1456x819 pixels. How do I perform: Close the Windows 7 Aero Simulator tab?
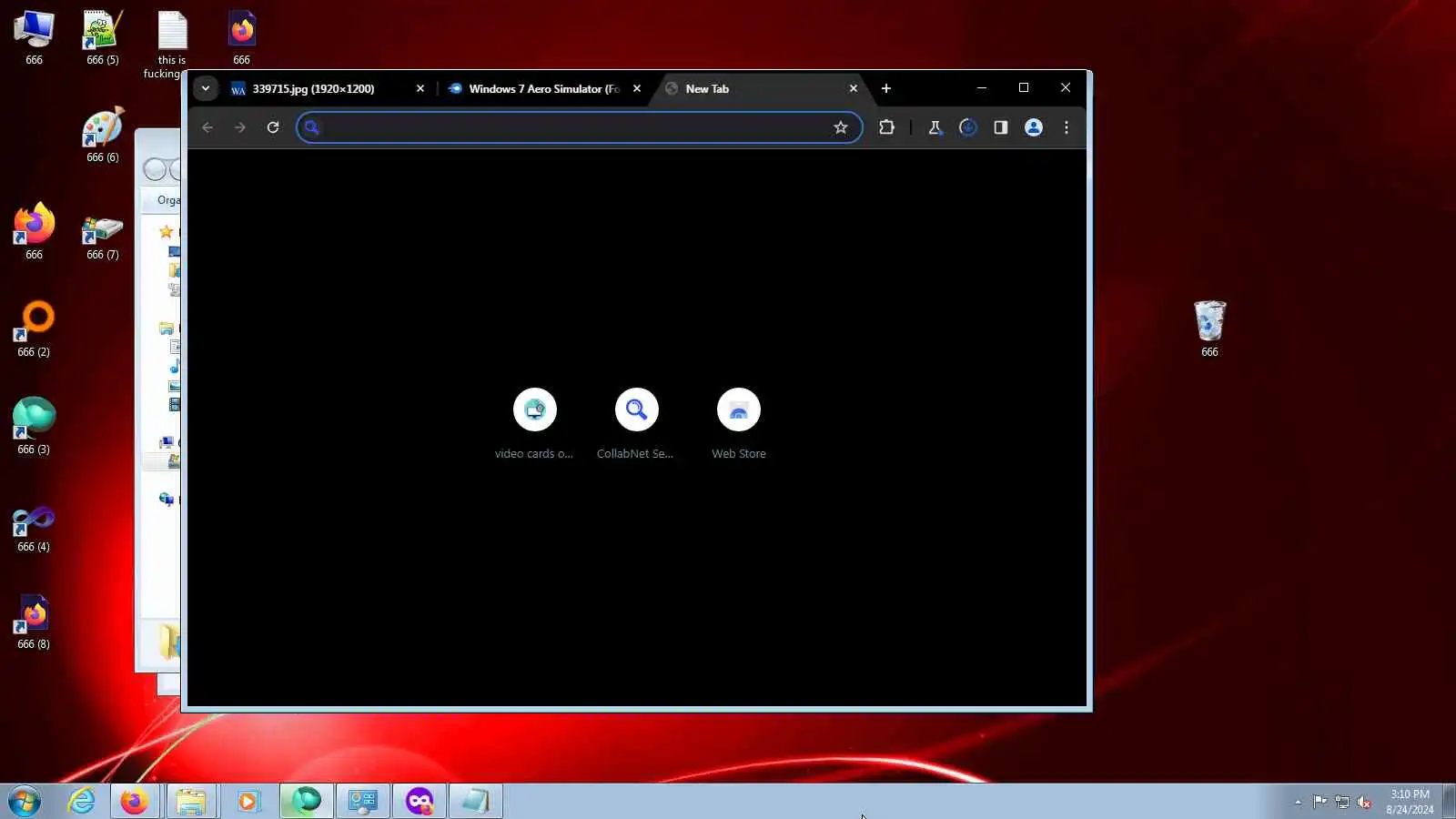637,88
